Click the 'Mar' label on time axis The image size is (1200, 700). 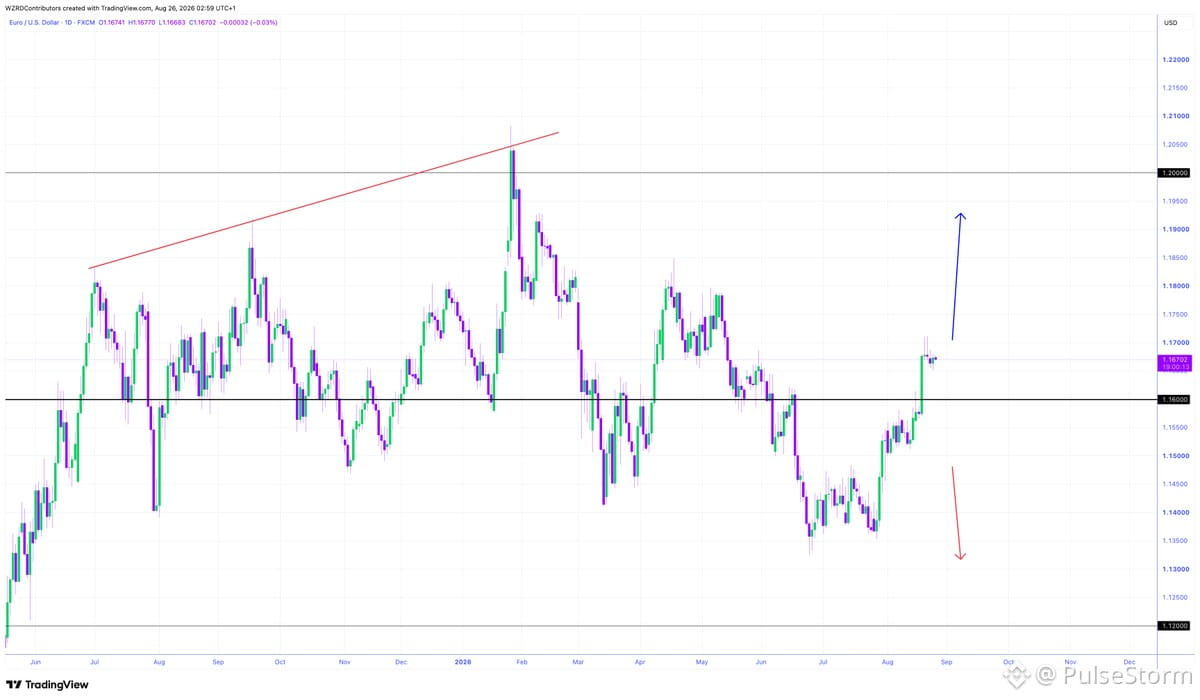pos(577,662)
